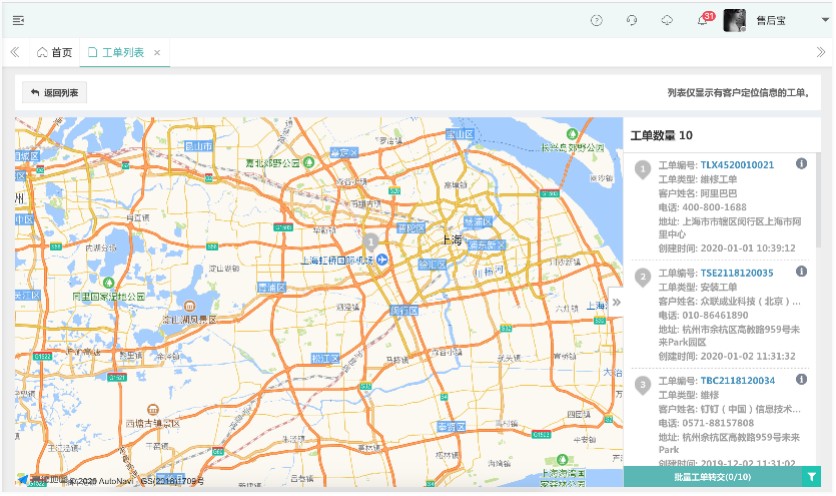
Task: Click the 奉贤区 district label on map
Action: (451, 427)
